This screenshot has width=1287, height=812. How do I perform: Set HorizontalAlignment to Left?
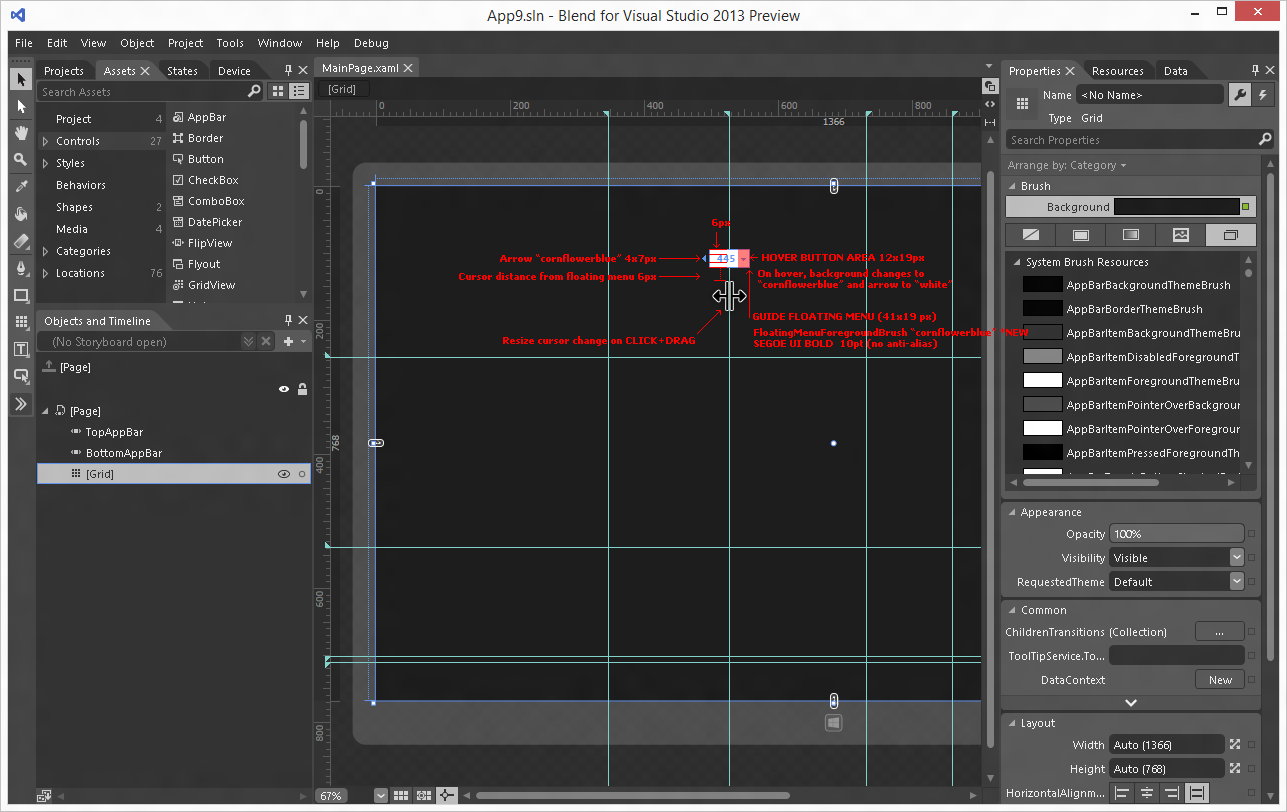point(1123,793)
